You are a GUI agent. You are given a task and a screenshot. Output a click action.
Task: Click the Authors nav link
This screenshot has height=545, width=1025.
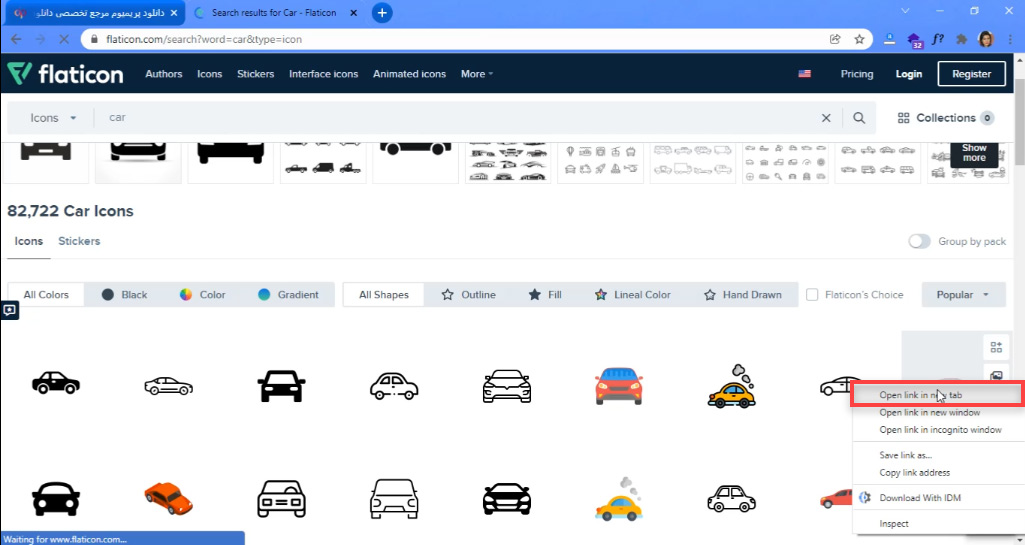163,74
